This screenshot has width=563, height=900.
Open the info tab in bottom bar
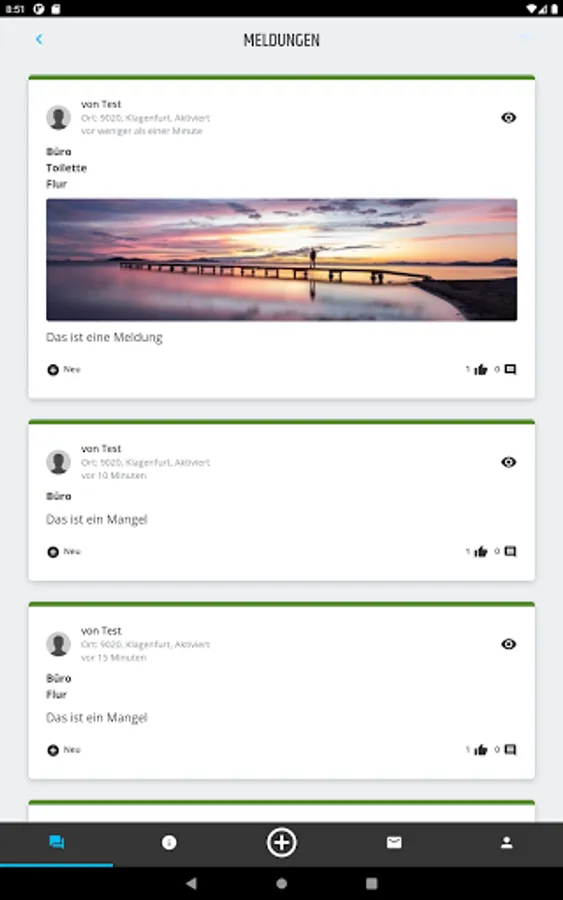click(x=169, y=843)
